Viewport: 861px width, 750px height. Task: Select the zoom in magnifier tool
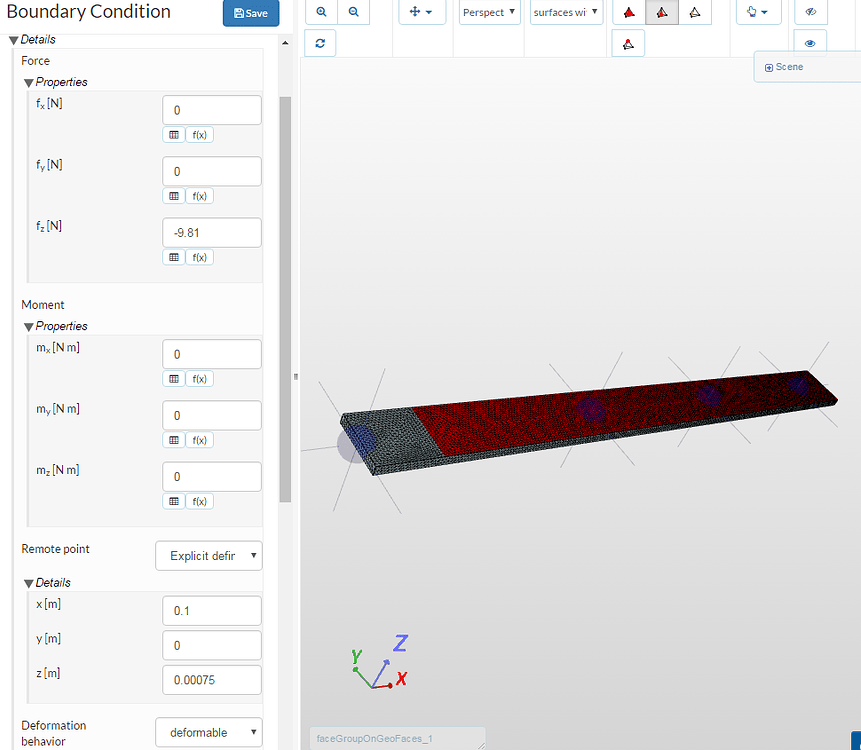point(320,12)
